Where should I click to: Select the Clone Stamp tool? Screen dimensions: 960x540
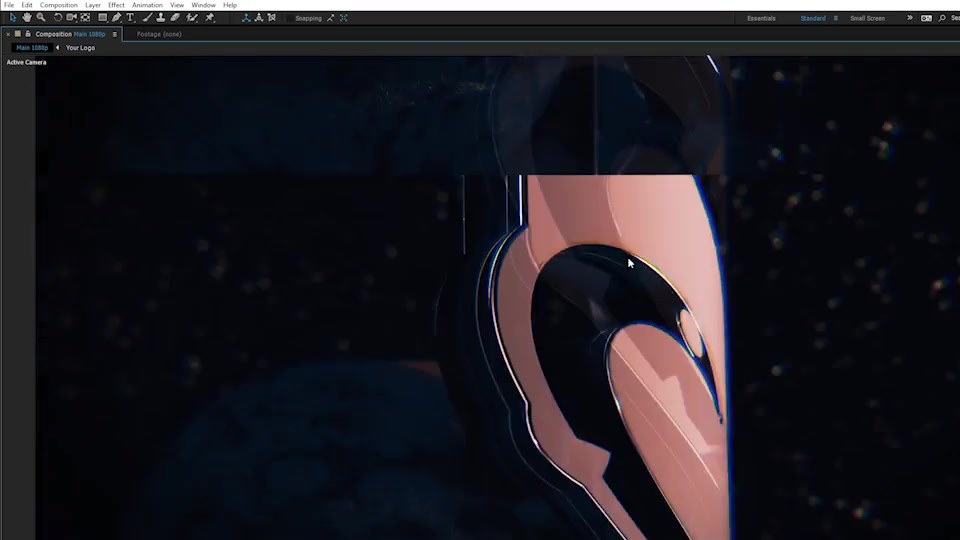(x=160, y=18)
